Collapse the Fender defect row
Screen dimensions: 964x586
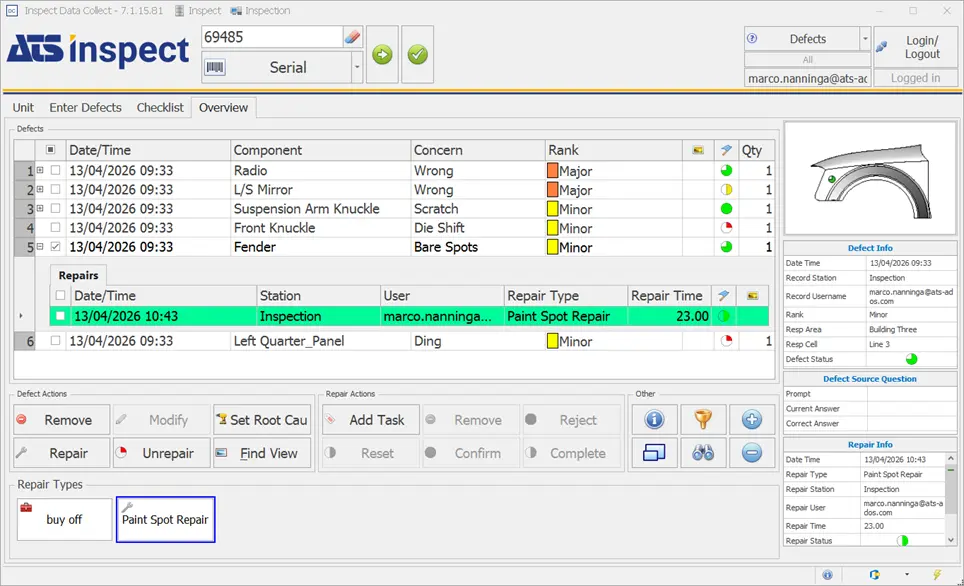[40, 246]
